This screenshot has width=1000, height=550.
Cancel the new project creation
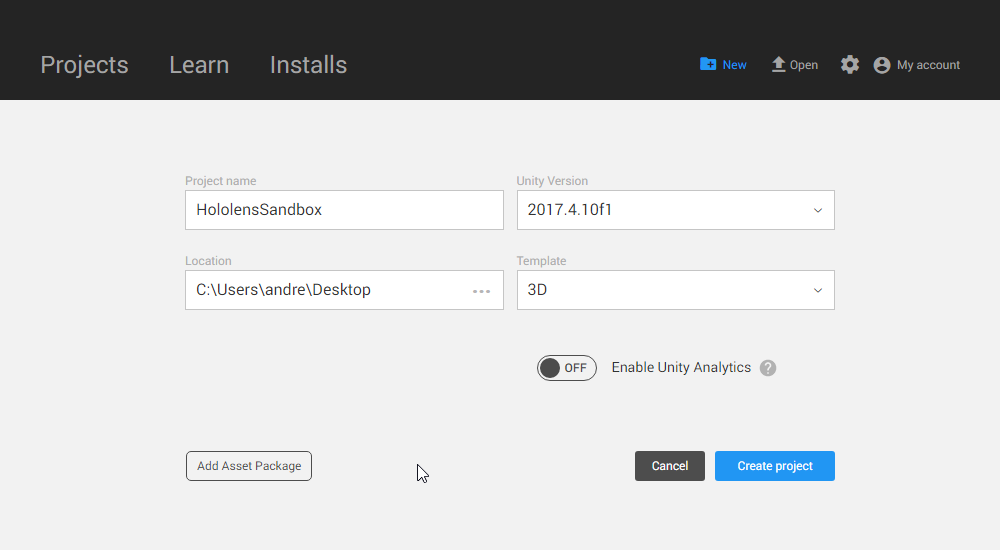point(669,466)
